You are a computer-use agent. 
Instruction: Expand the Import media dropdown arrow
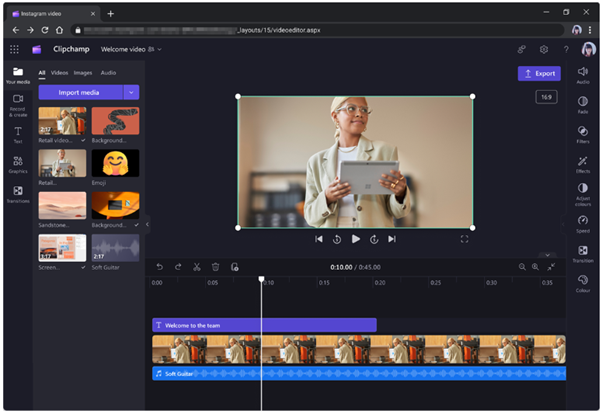point(131,92)
